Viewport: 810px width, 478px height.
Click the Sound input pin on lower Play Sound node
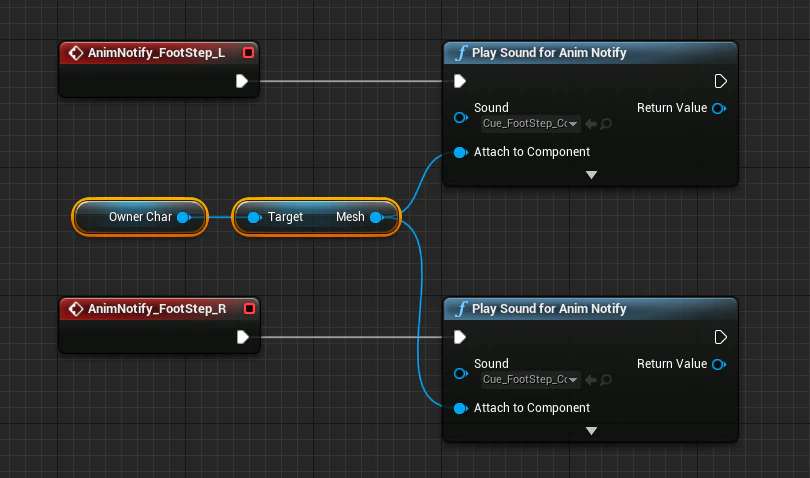461,374
